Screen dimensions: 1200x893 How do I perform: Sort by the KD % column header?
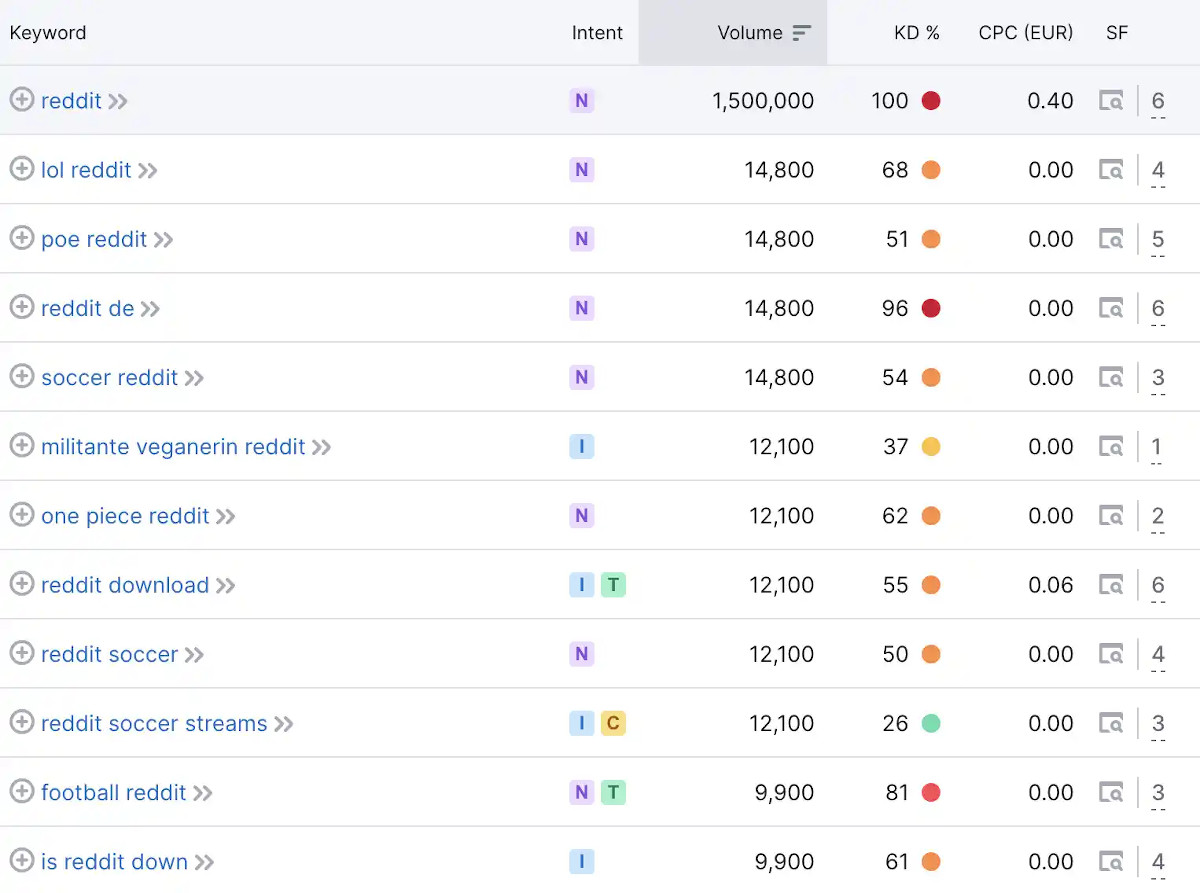pos(917,33)
